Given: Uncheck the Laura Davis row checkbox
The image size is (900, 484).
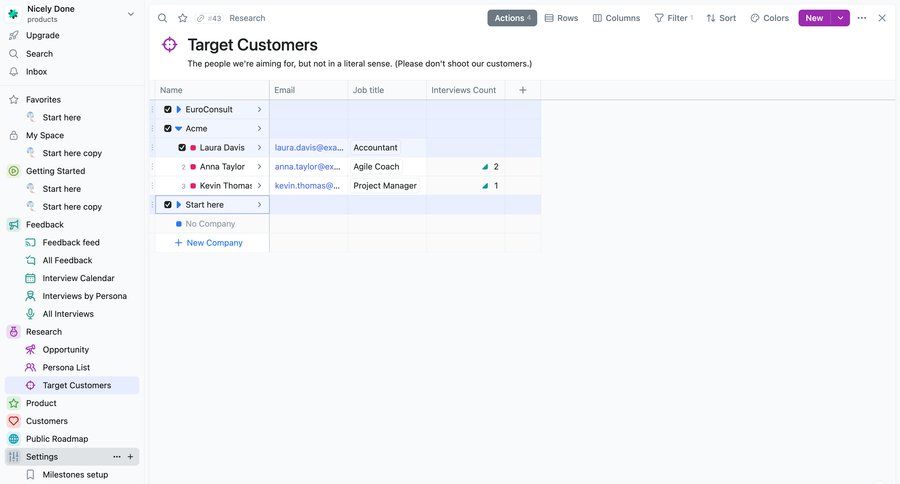Looking at the screenshot, I should [x=182, y=148].
